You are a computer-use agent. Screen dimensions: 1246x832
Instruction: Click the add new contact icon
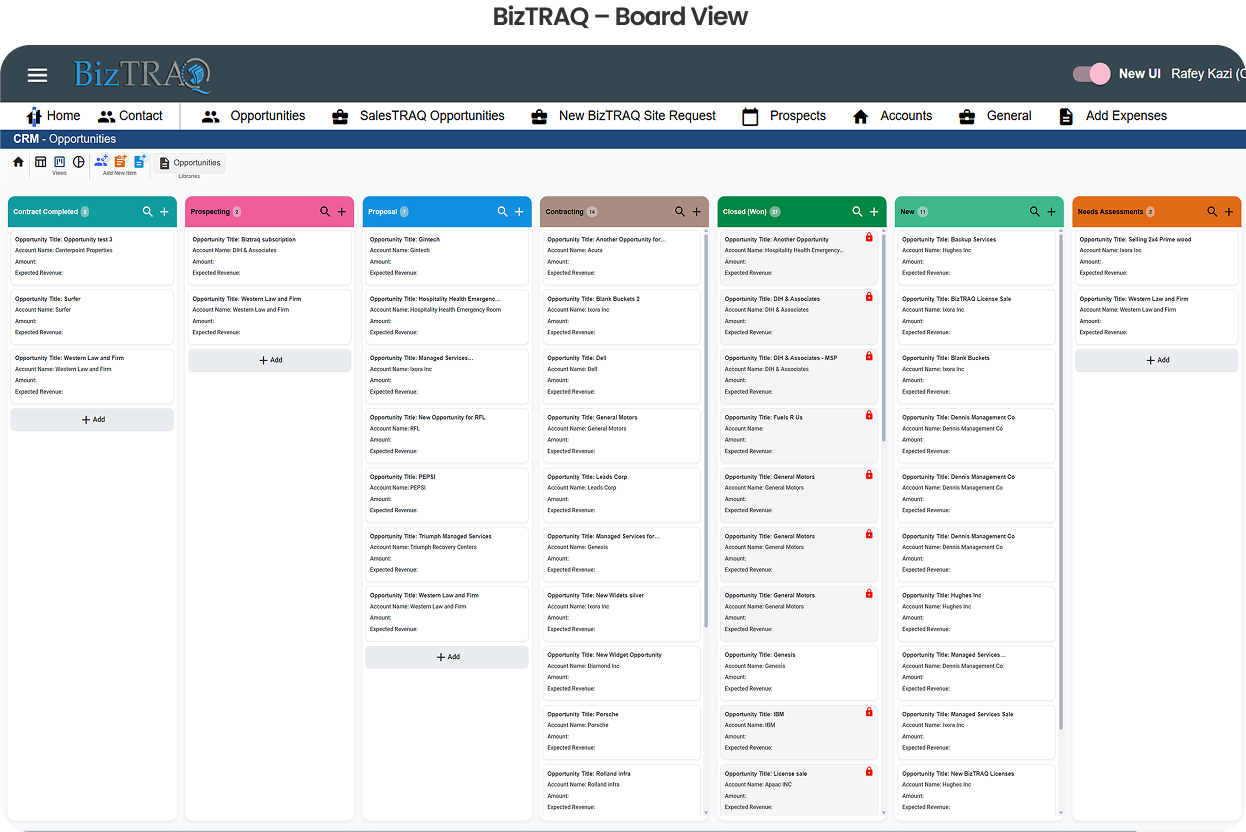[101, 161]
